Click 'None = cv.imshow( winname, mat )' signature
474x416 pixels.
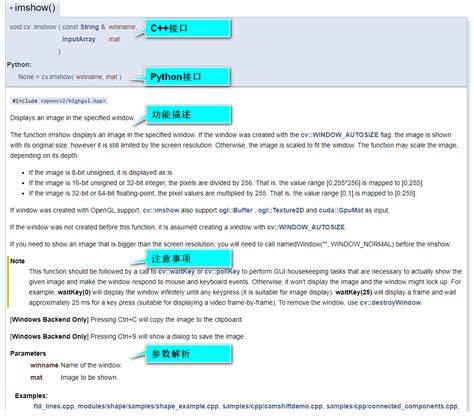click(70, 77)
